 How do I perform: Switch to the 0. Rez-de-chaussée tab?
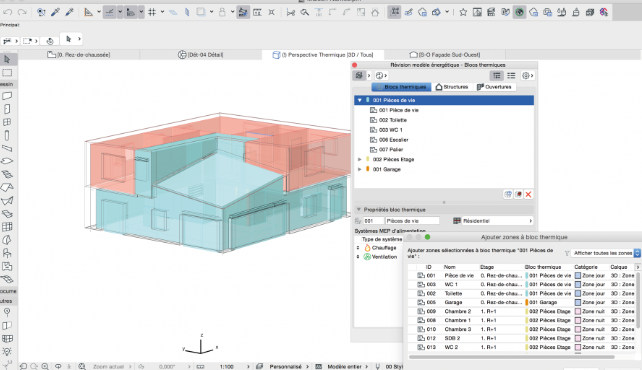pos(79,54)
